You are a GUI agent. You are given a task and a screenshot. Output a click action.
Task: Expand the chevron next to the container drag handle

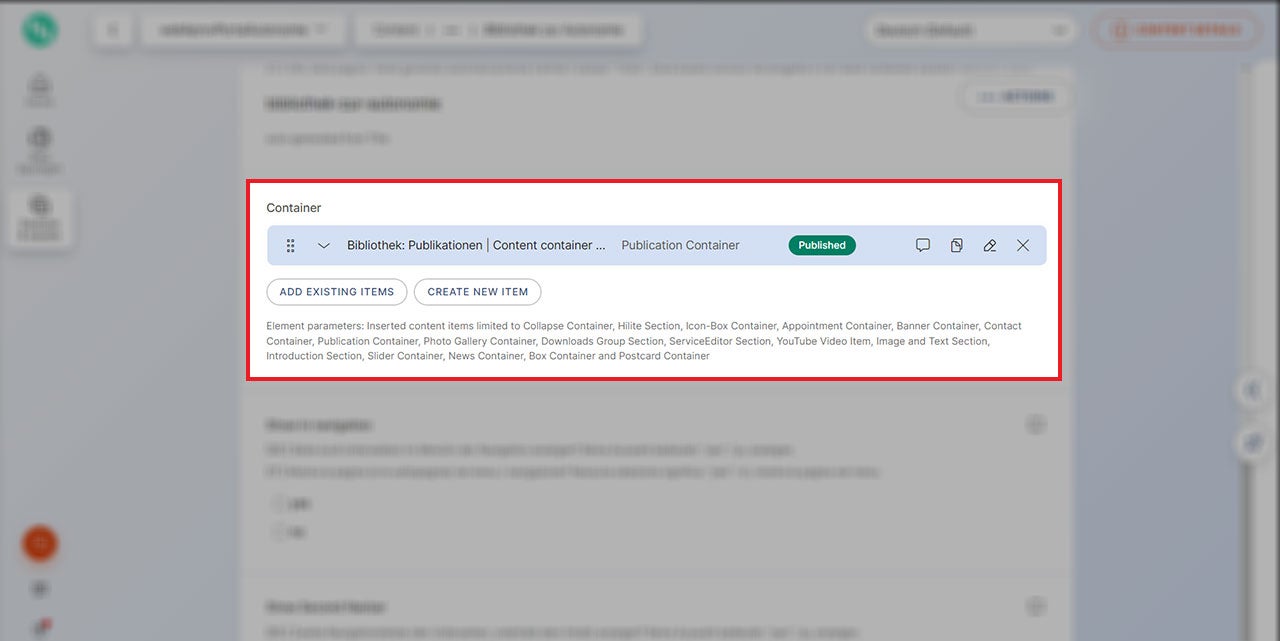(323, 245)
